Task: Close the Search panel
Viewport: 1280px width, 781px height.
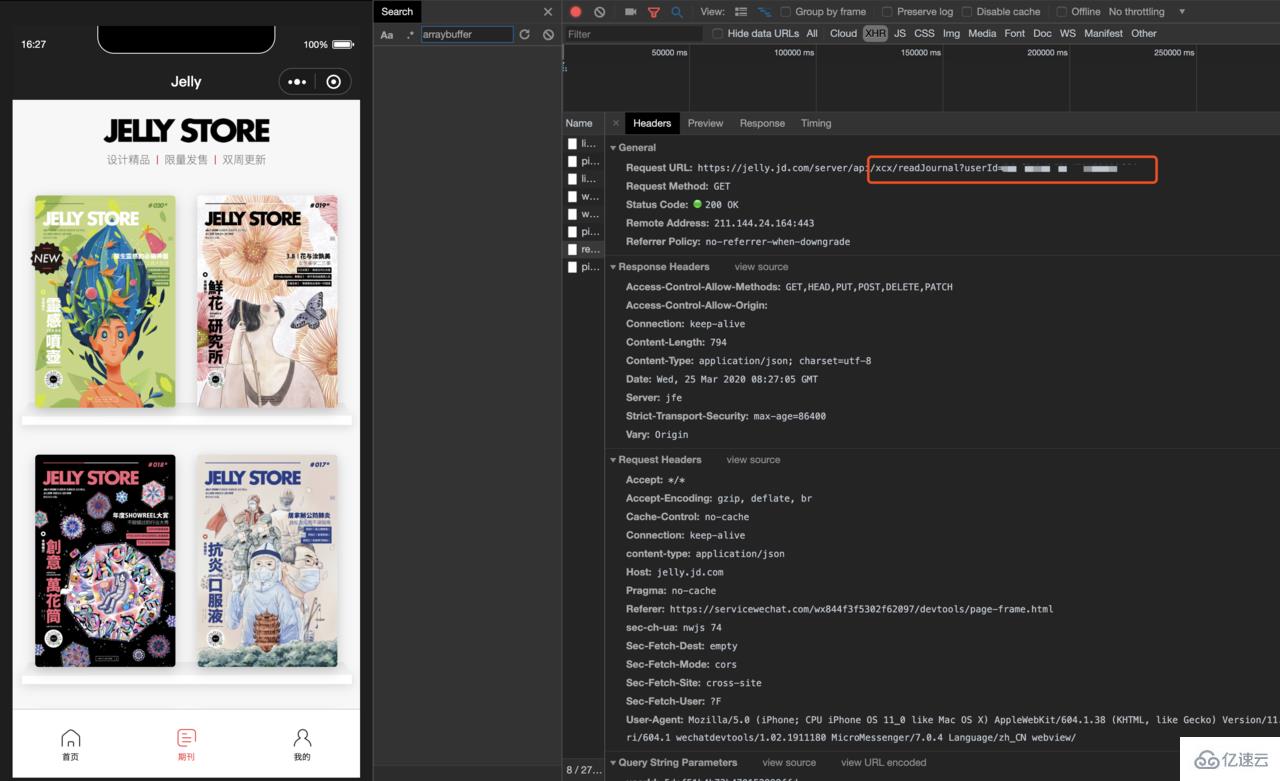Action: tap(548, 12)
